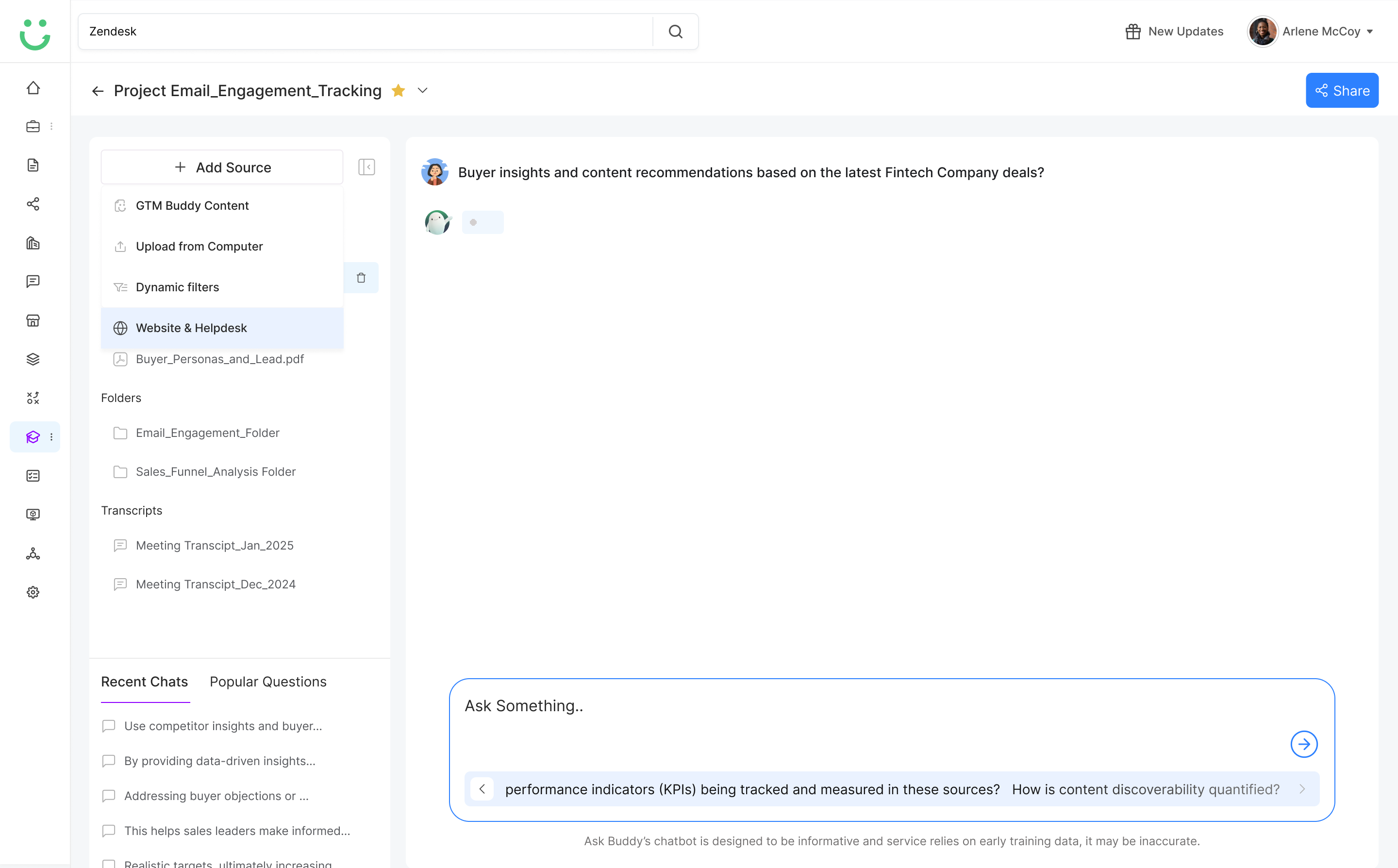Screen dimensions: 1398x868
Task: Click the green smiley app logo
Action: [x=35, y=34]
